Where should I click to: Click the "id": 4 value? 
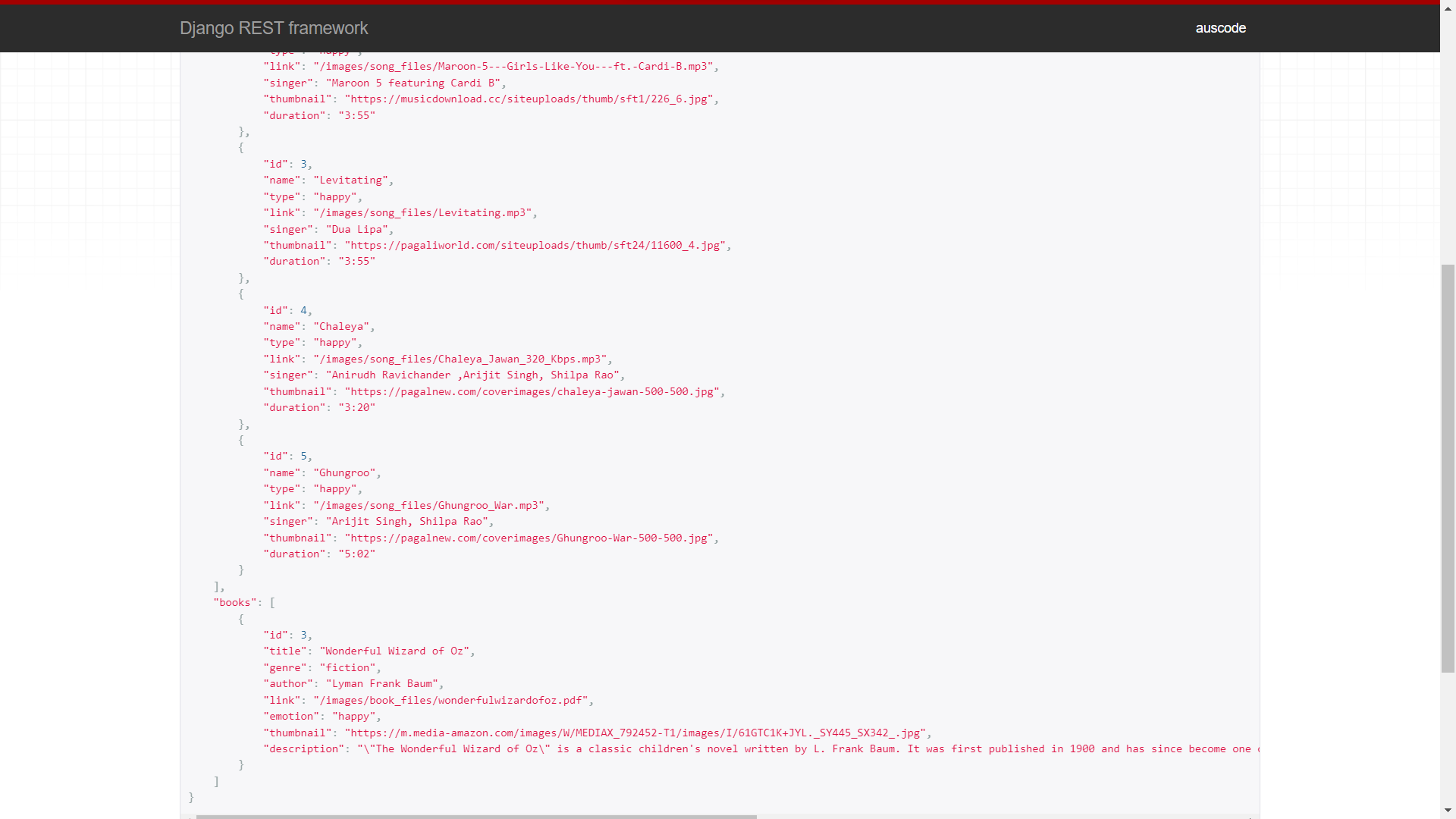click(304, 311)
